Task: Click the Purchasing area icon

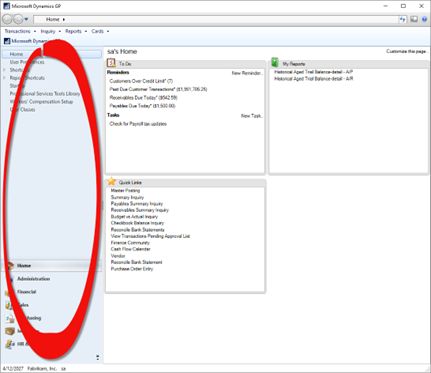Action: (10, 318)
